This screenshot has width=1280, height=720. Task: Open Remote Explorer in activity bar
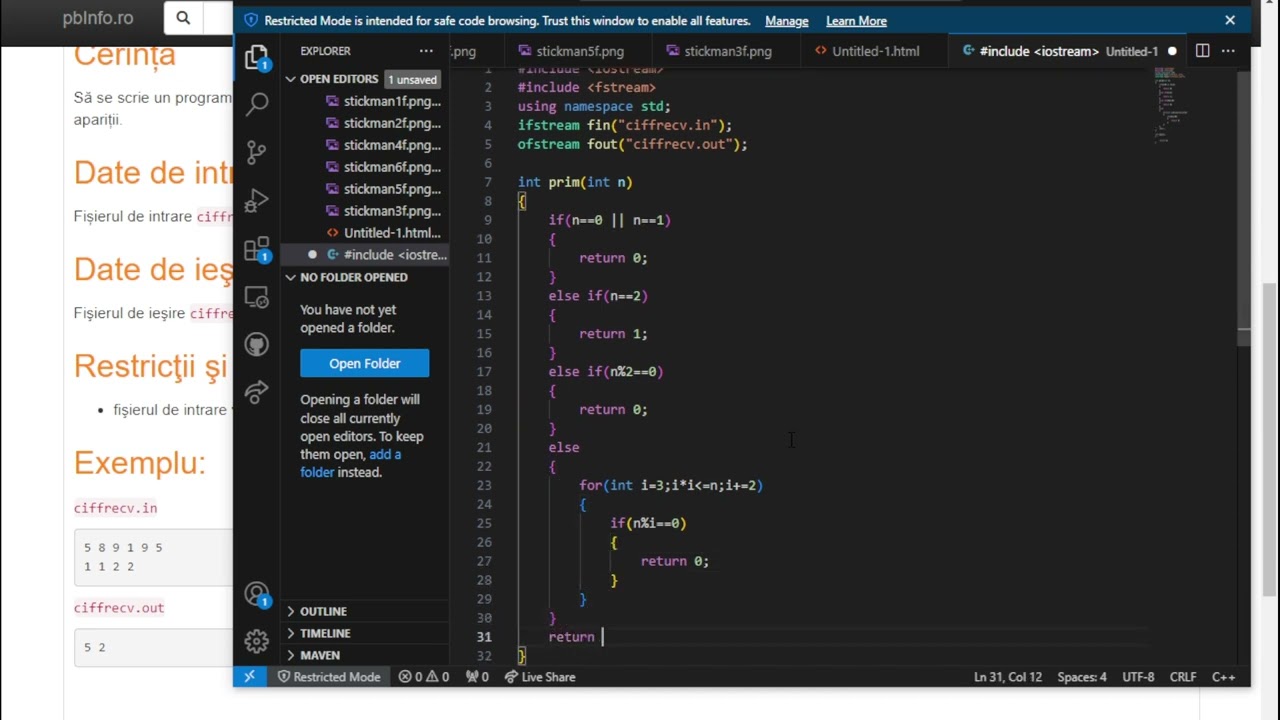257,297
